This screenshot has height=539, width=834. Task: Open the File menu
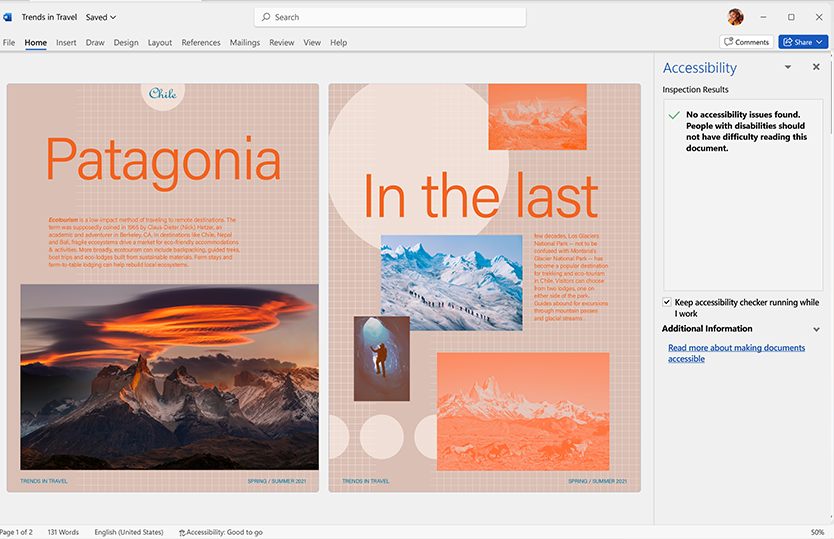point(9,43)
